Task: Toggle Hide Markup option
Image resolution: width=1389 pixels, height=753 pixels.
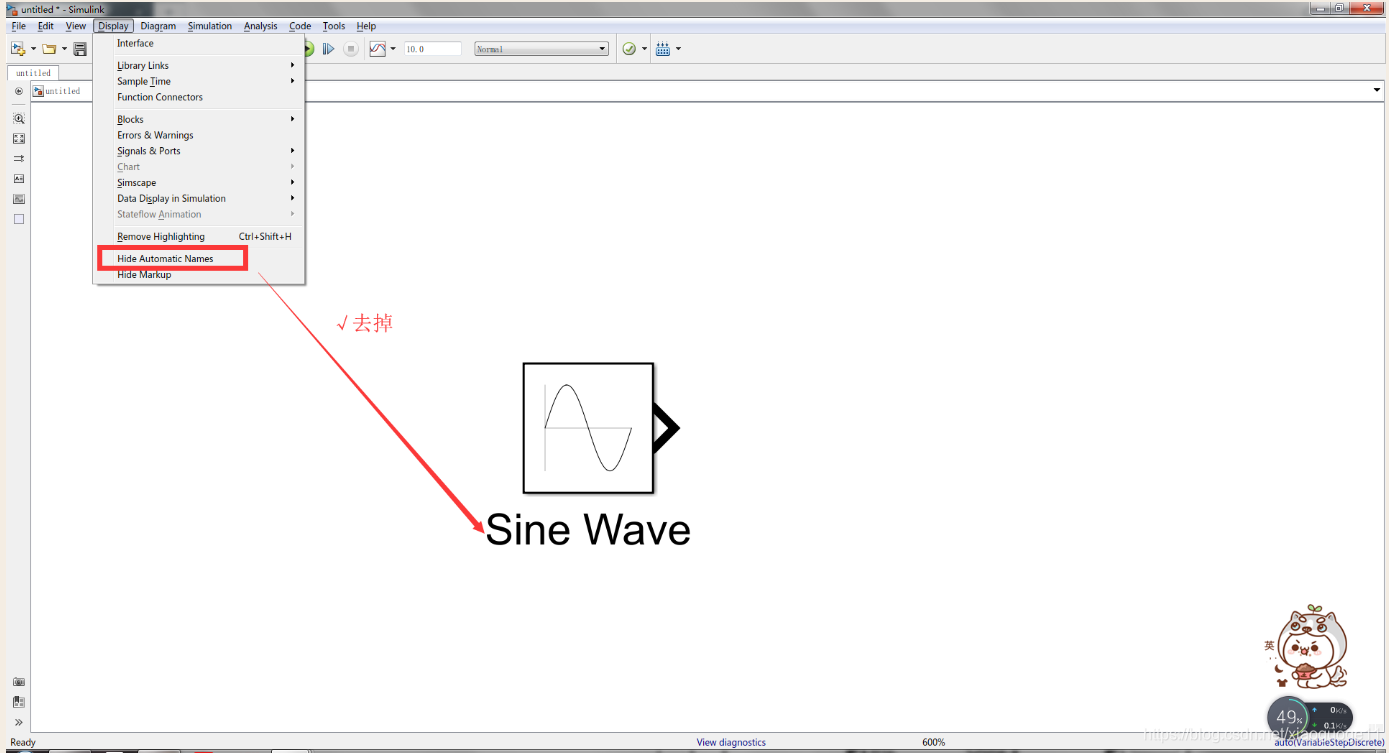Action: pos(199,275)
